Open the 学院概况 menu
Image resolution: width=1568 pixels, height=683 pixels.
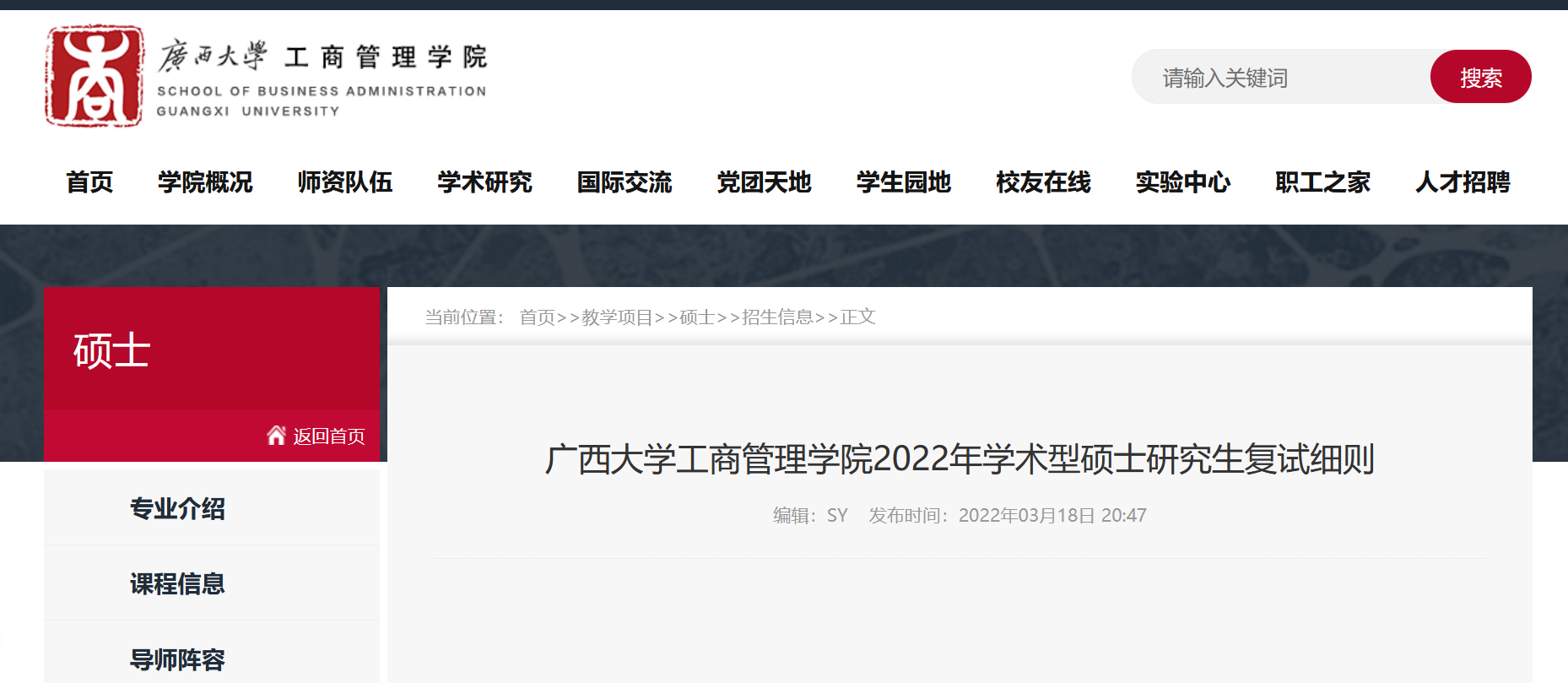coord(205,182)
